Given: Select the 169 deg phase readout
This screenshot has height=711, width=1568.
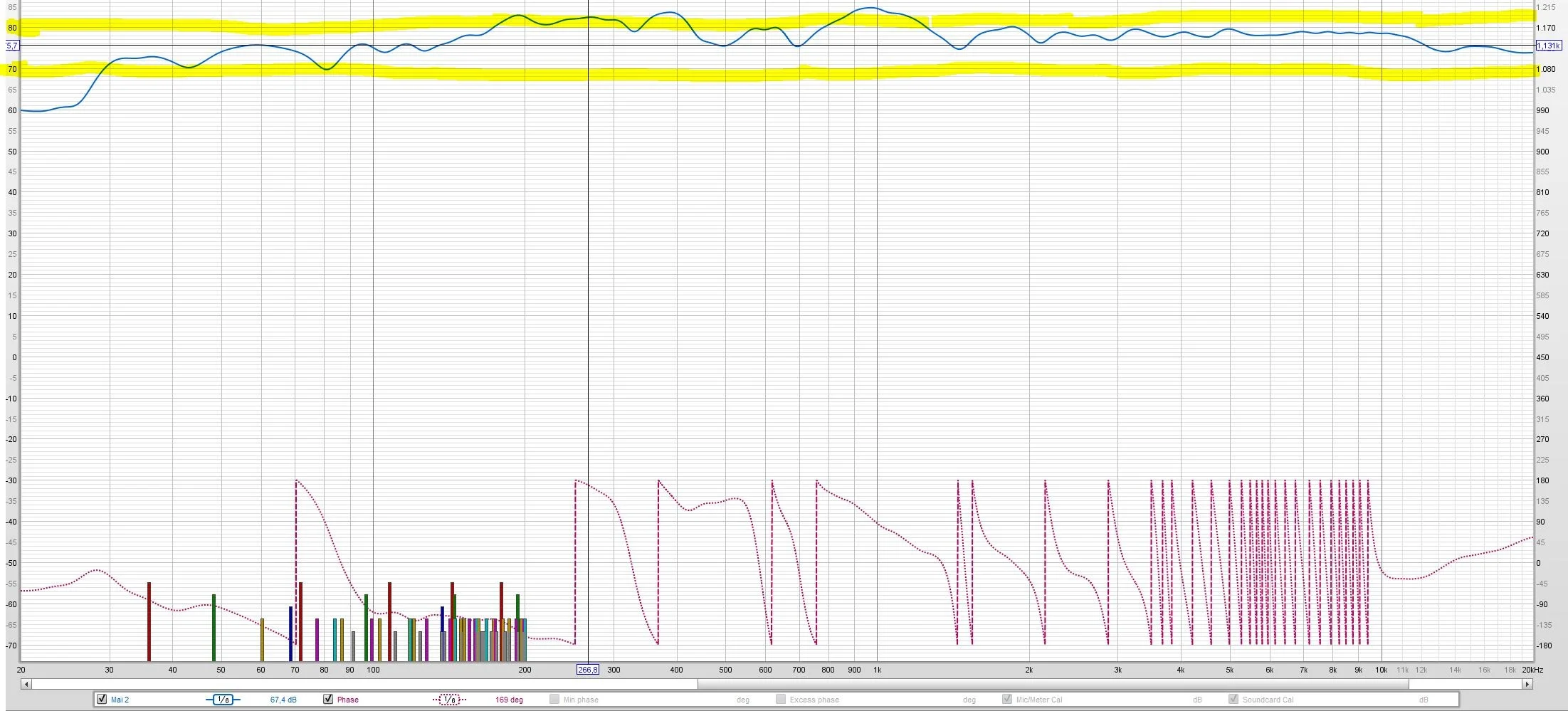Looking at the screenshot, I should 509,700.
